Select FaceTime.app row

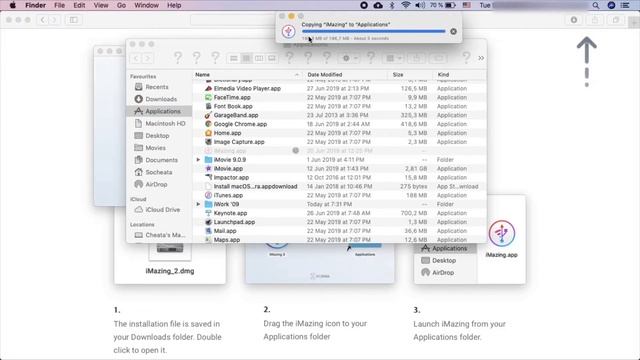click(x=339, y=98)
